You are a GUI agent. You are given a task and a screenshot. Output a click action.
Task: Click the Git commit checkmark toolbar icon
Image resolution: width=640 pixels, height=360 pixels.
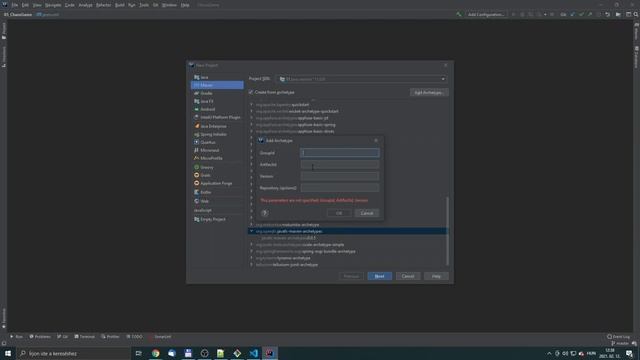pos(581,14)
